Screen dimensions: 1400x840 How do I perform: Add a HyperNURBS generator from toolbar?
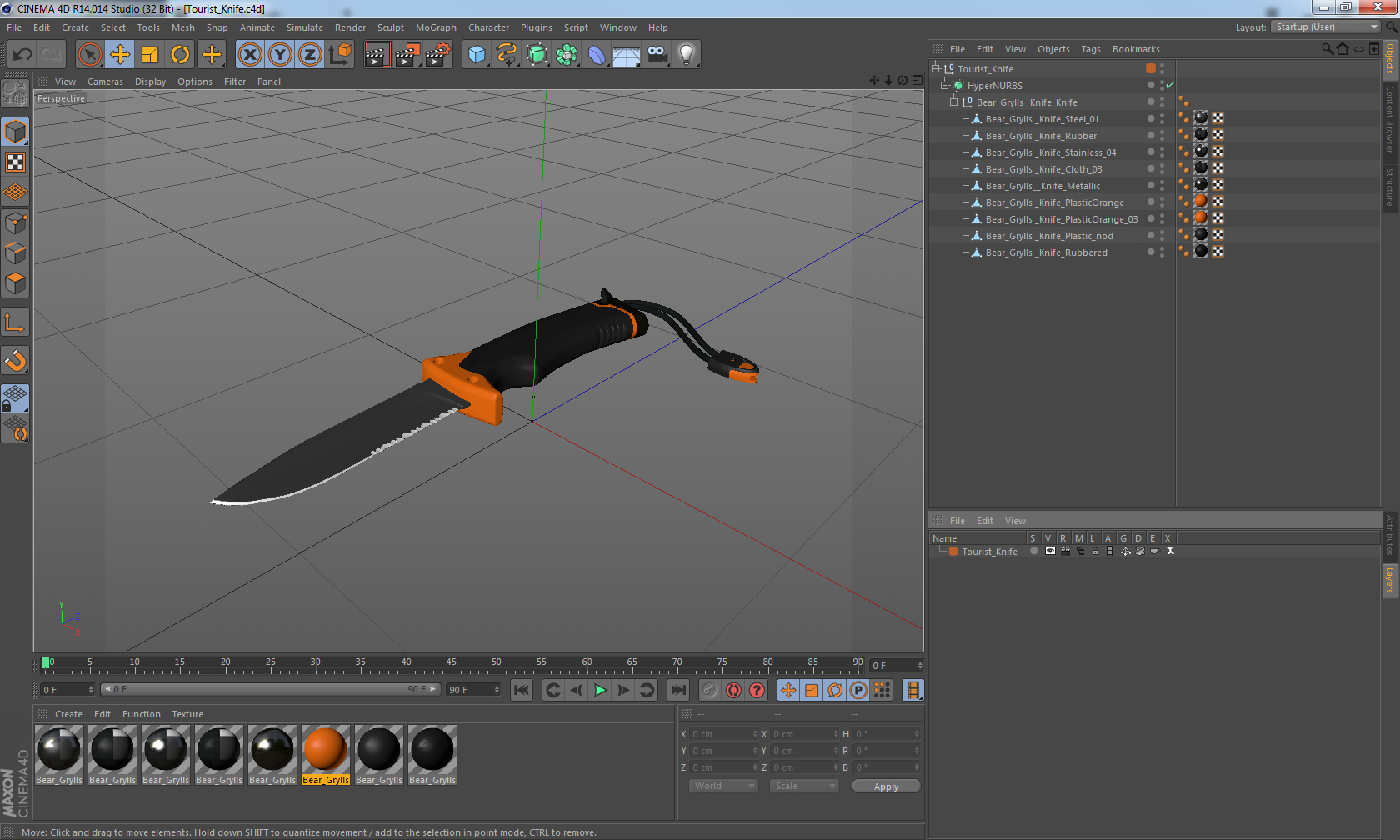coord(537,55)
